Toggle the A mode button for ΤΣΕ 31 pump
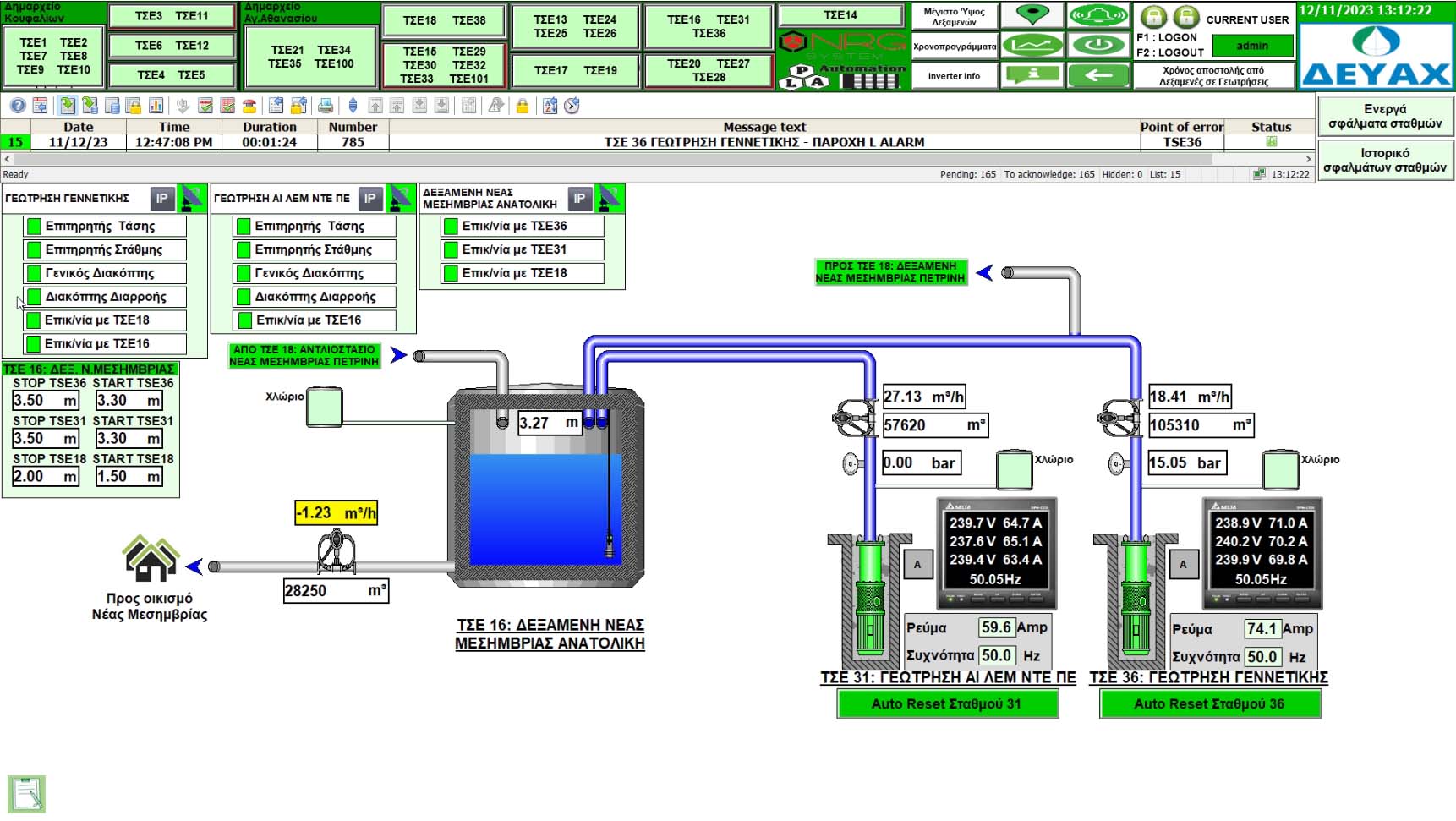The width and height of the screenshot is (1456, 821). tap(917, 564)
